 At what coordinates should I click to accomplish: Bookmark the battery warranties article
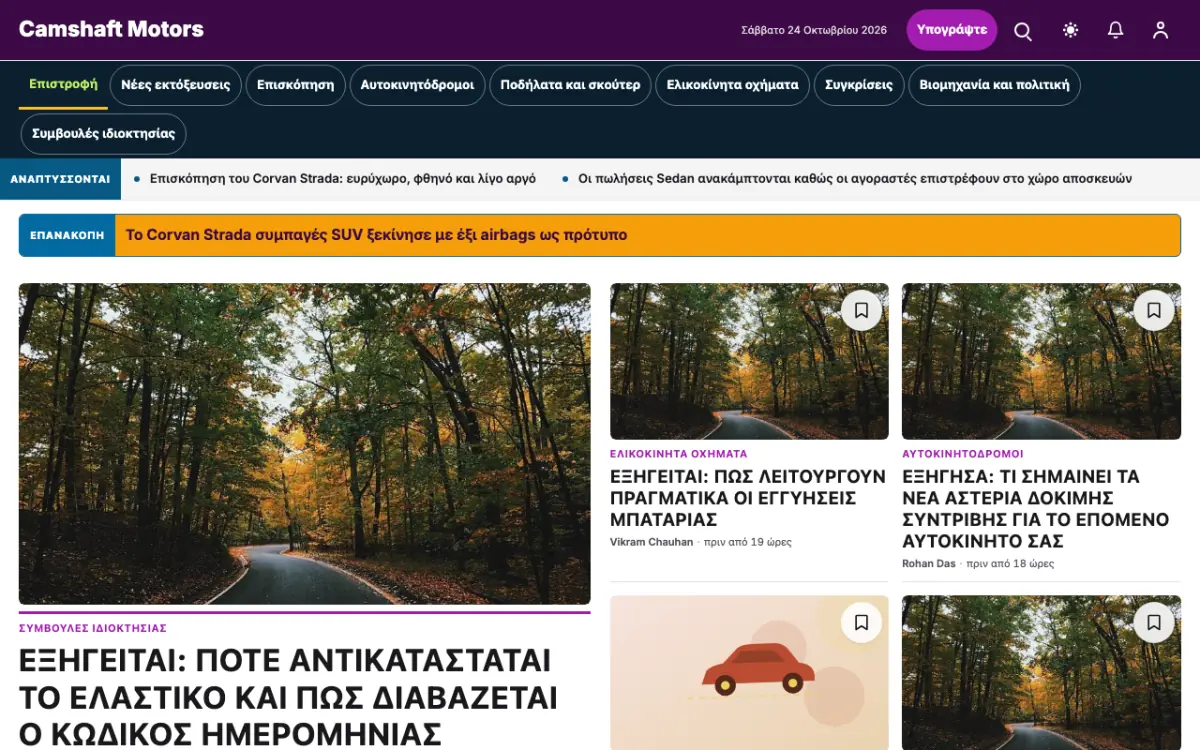pos(861,310)
